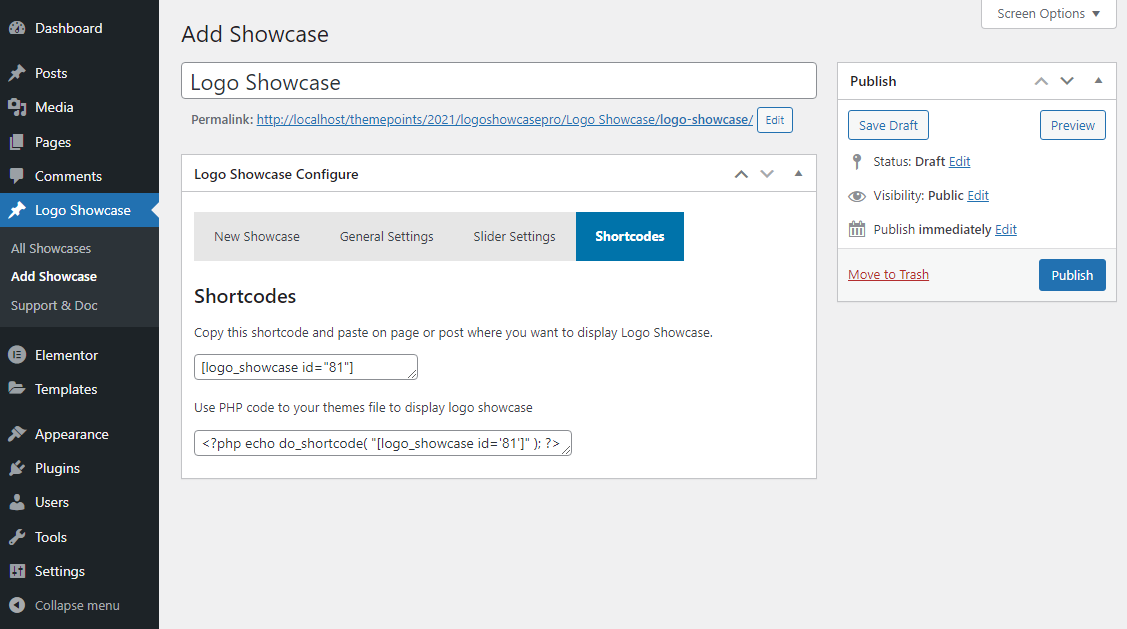Click Save Draft button
1127x629 pixels.
point(888,125)
